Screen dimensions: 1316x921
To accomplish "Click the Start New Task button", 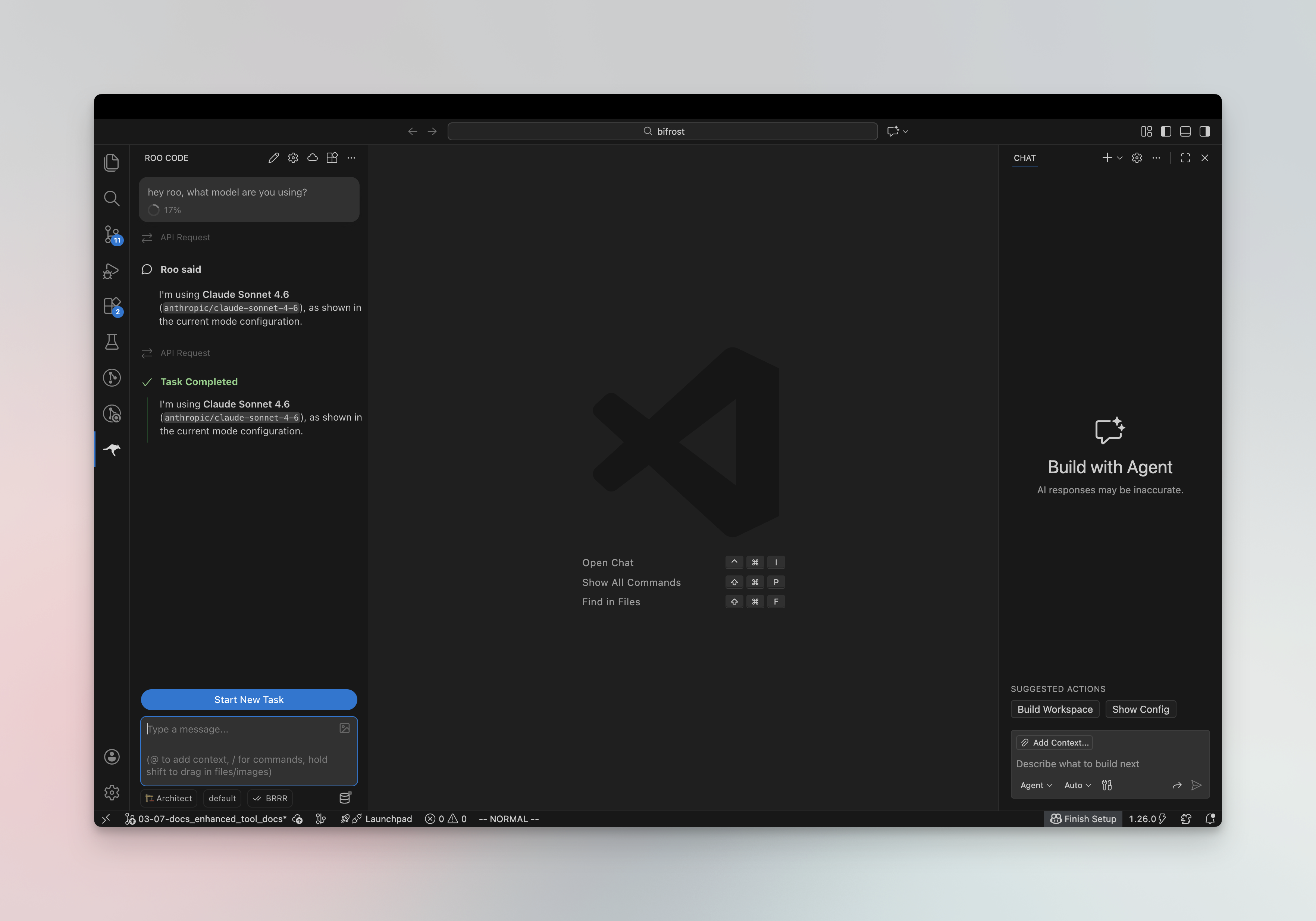I will 249,700.
